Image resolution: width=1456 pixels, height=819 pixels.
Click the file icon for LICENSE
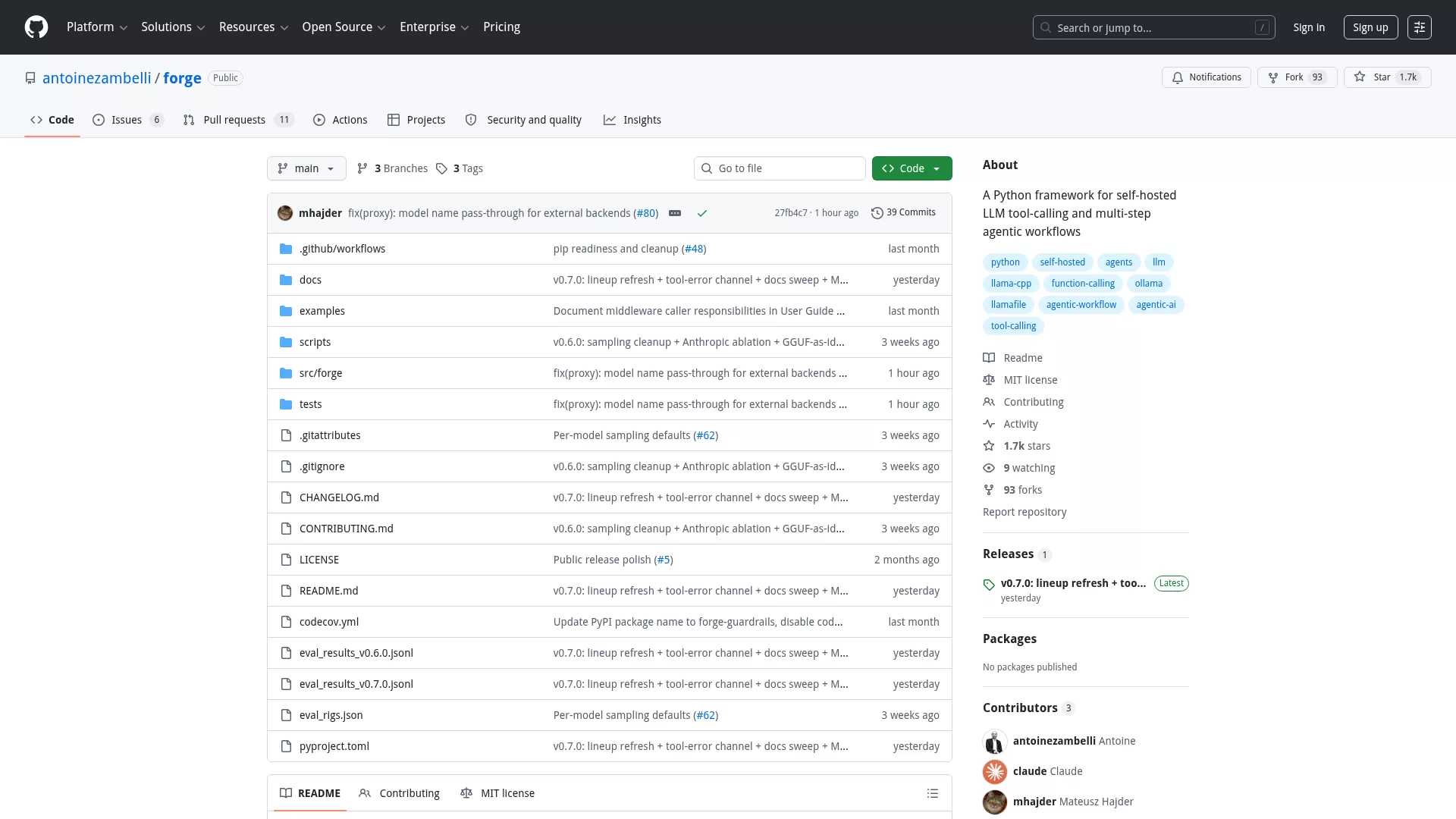point(286,560)
